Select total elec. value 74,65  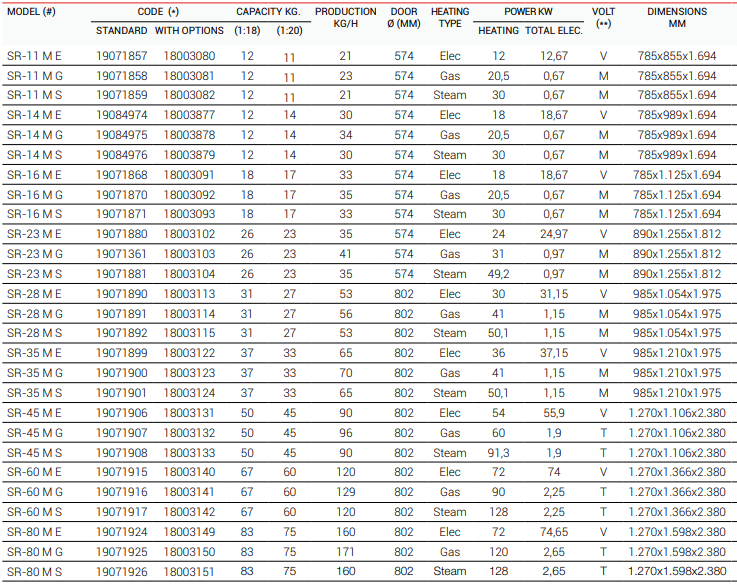pyautogui.click(x=554, y=532)
